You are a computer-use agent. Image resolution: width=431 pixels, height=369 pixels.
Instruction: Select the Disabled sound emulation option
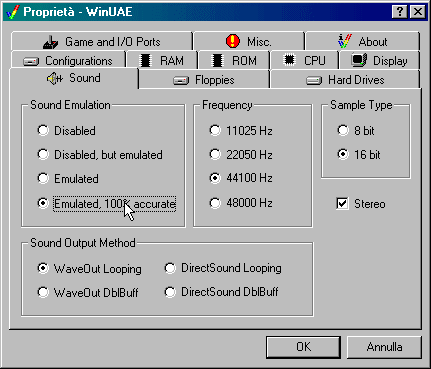coord(67,131)
